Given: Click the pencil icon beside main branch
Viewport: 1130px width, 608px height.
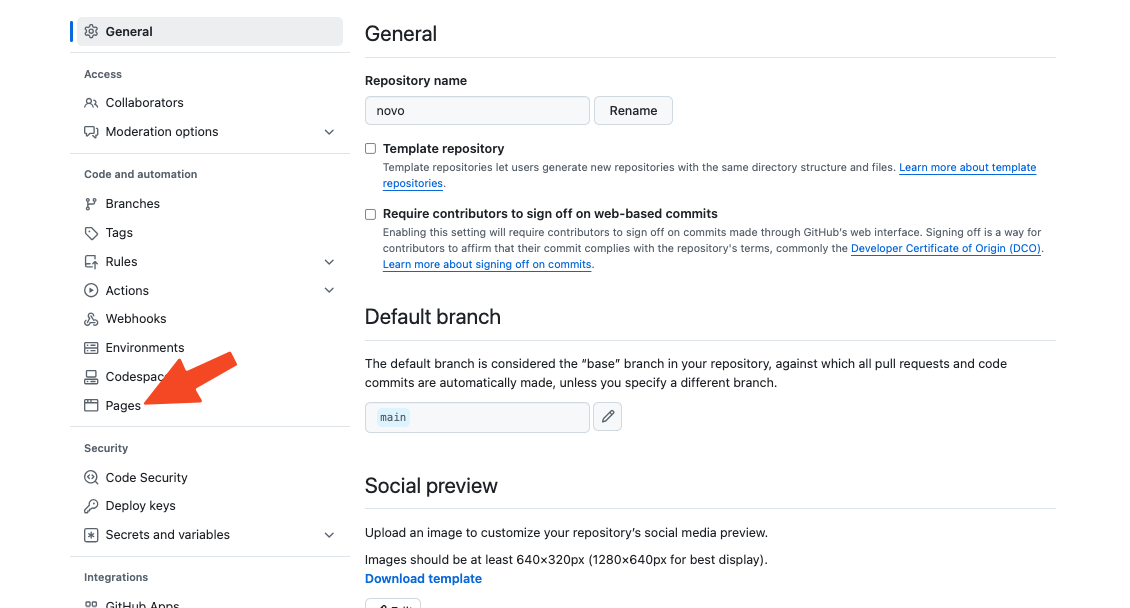Looking at the screenshot, I should [607, 417].
